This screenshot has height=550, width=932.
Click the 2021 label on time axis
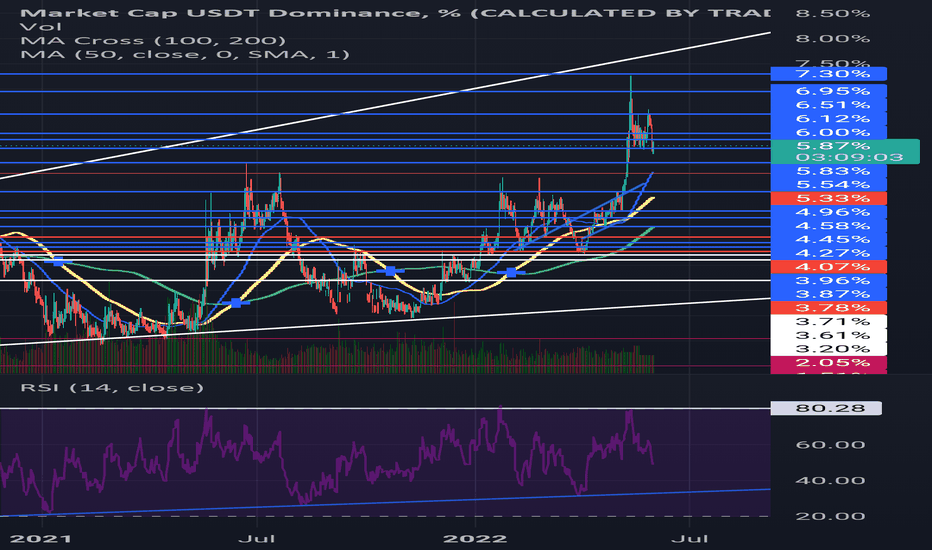point(41,539)
